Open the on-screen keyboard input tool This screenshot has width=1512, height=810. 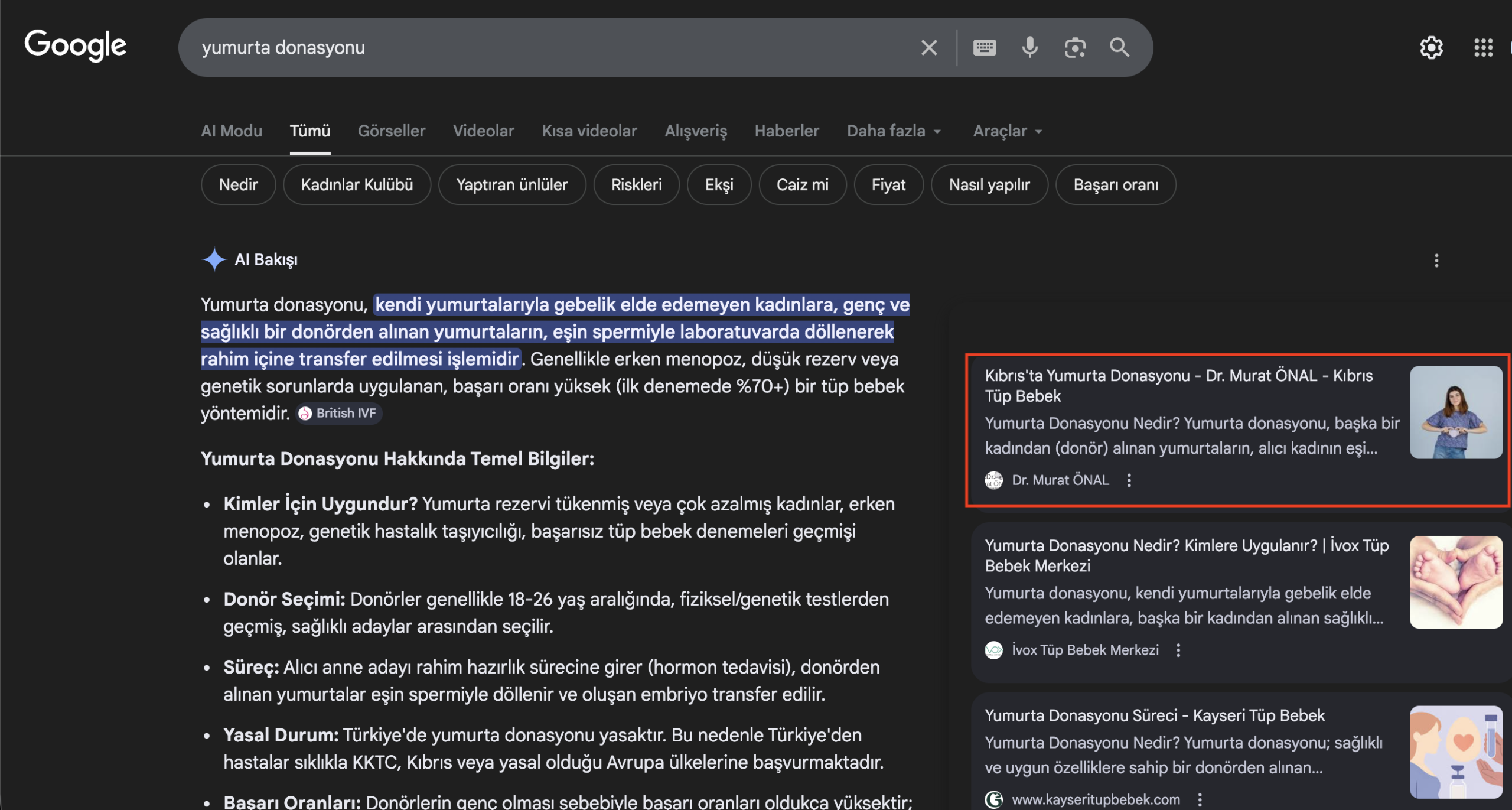click(x=986, y=47)
